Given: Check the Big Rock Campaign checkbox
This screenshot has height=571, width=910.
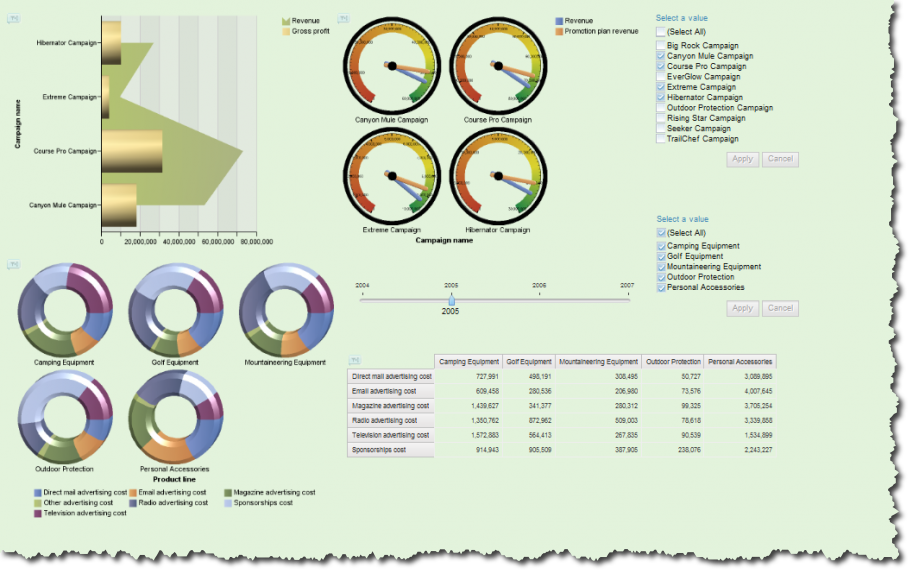Looking at the screenshot, I should tap(660, 45).
